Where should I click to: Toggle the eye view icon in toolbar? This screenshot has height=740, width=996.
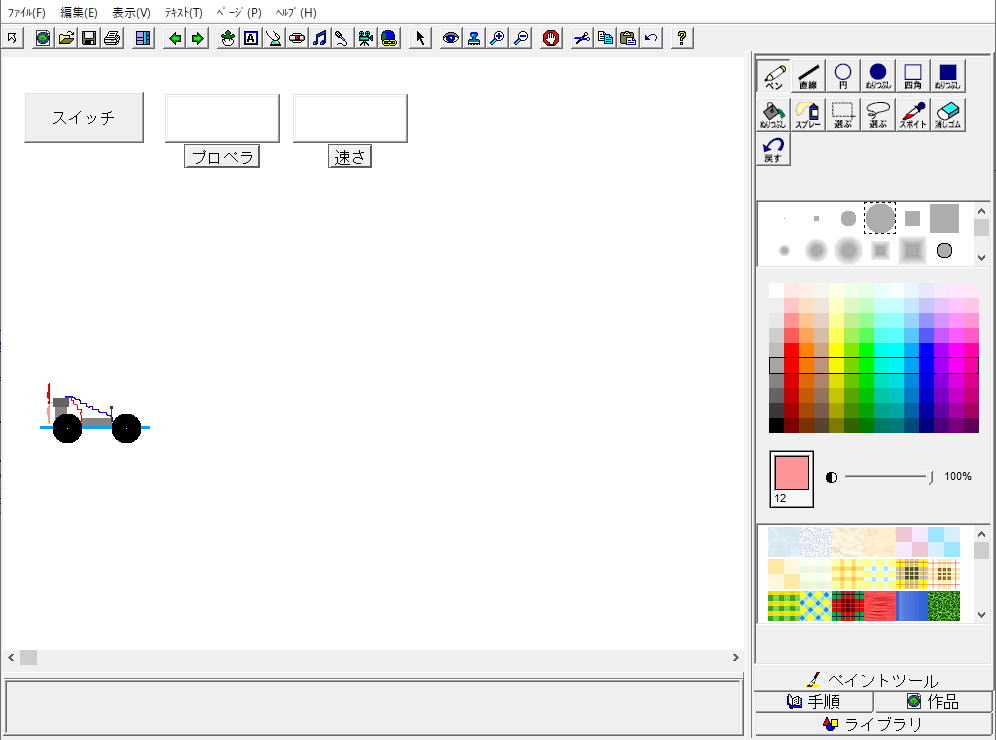[451, 38]
